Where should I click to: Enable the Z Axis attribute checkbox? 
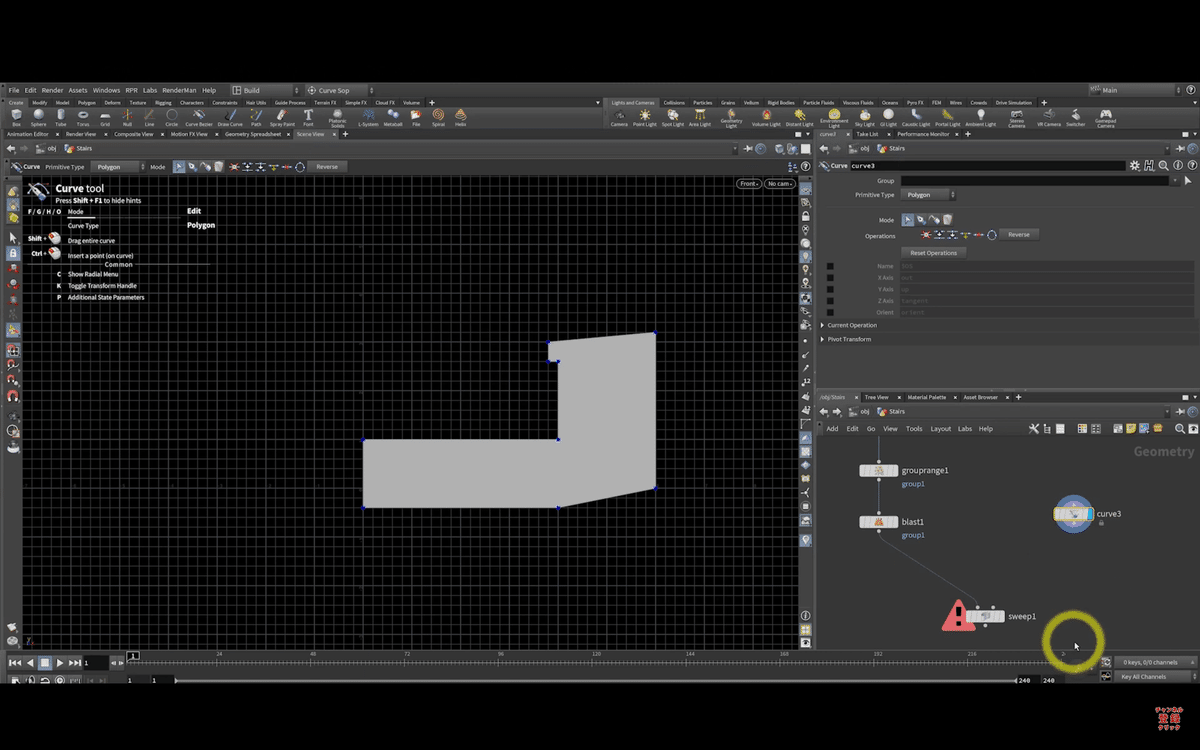[x=830, y=301]
